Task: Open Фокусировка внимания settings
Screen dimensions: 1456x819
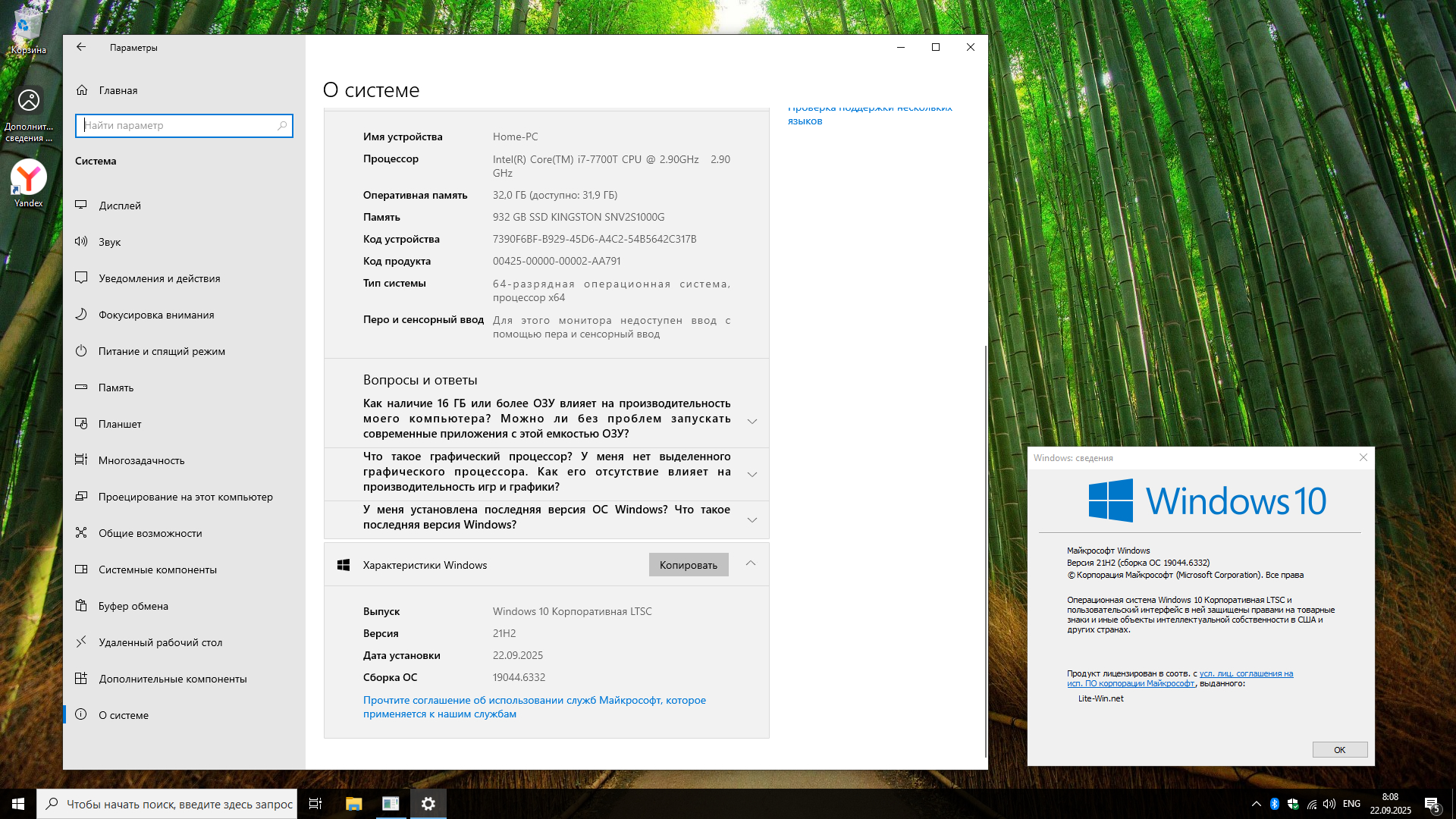Action: point(155,315)
